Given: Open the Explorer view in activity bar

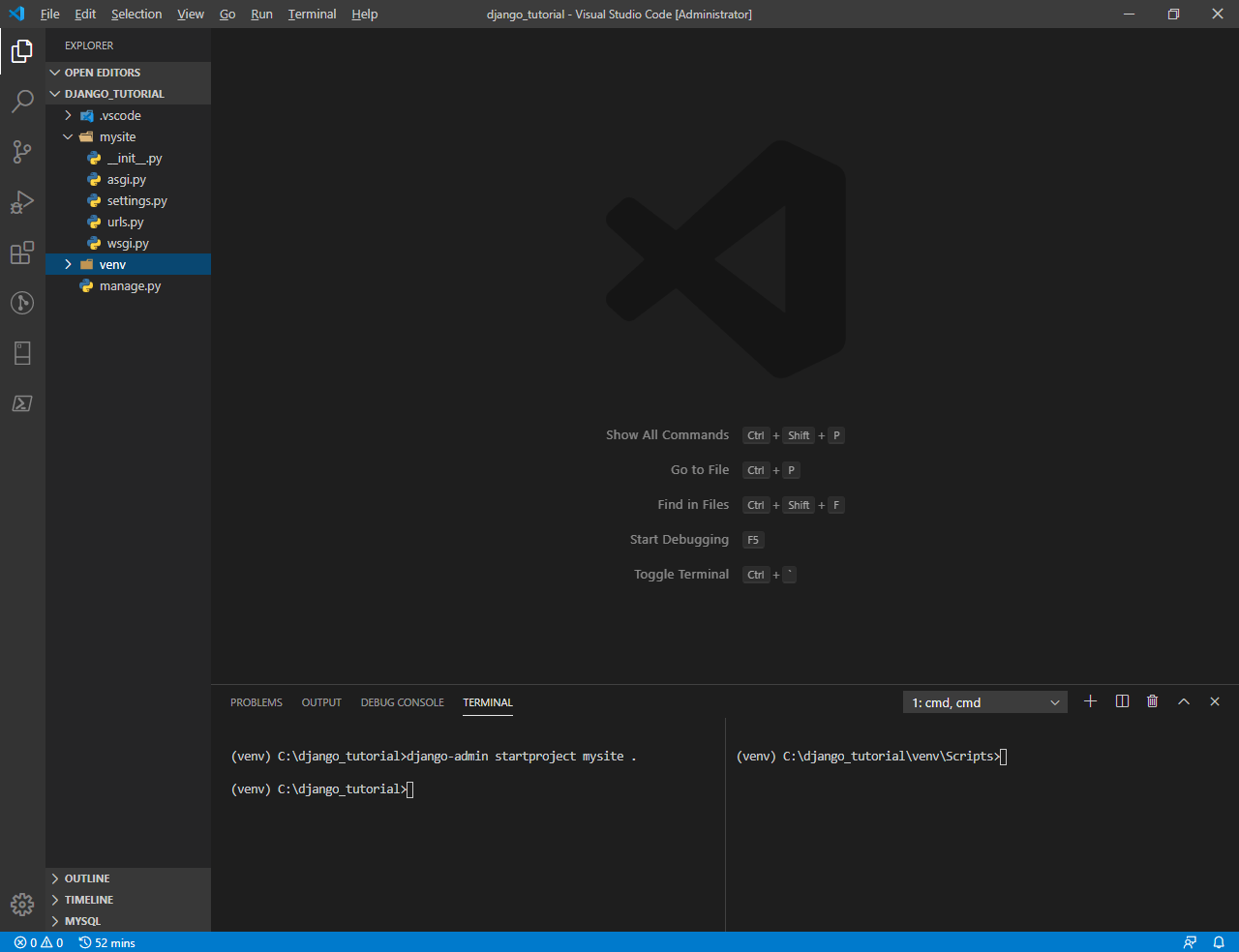Looking at the screenshot, I should point(22,51).
